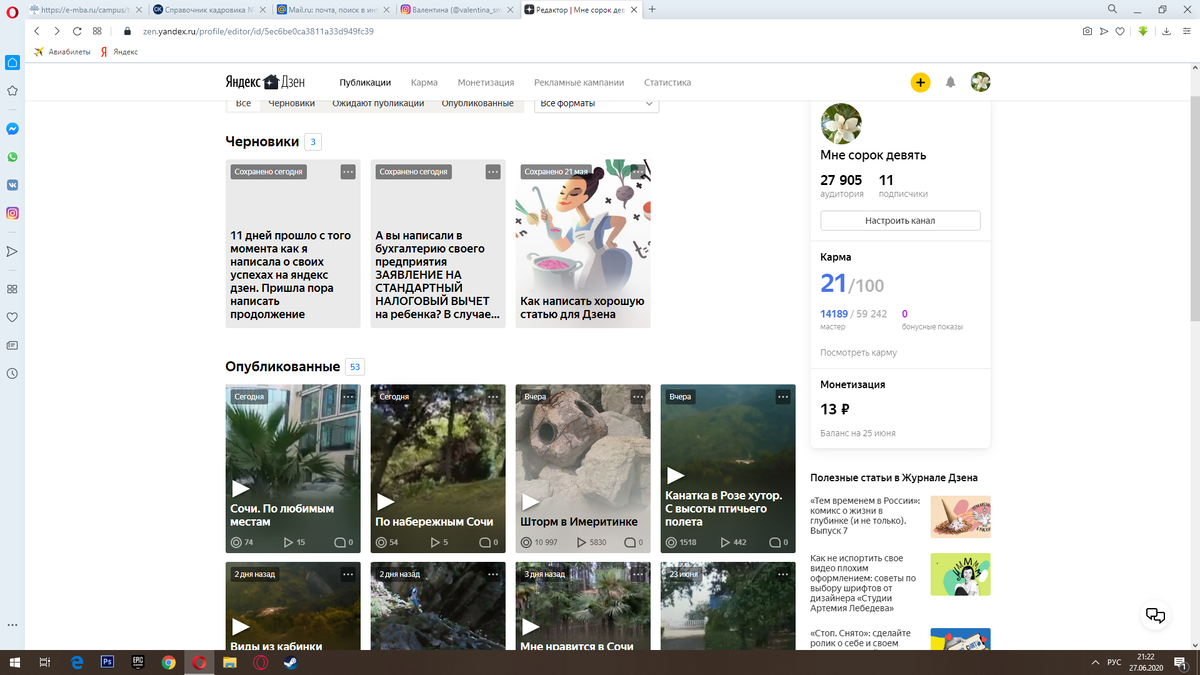The width and height of the screenshot is (1200, 675).
Task: Click 'Посмотреть карму' link
Action: click(859, 352)
